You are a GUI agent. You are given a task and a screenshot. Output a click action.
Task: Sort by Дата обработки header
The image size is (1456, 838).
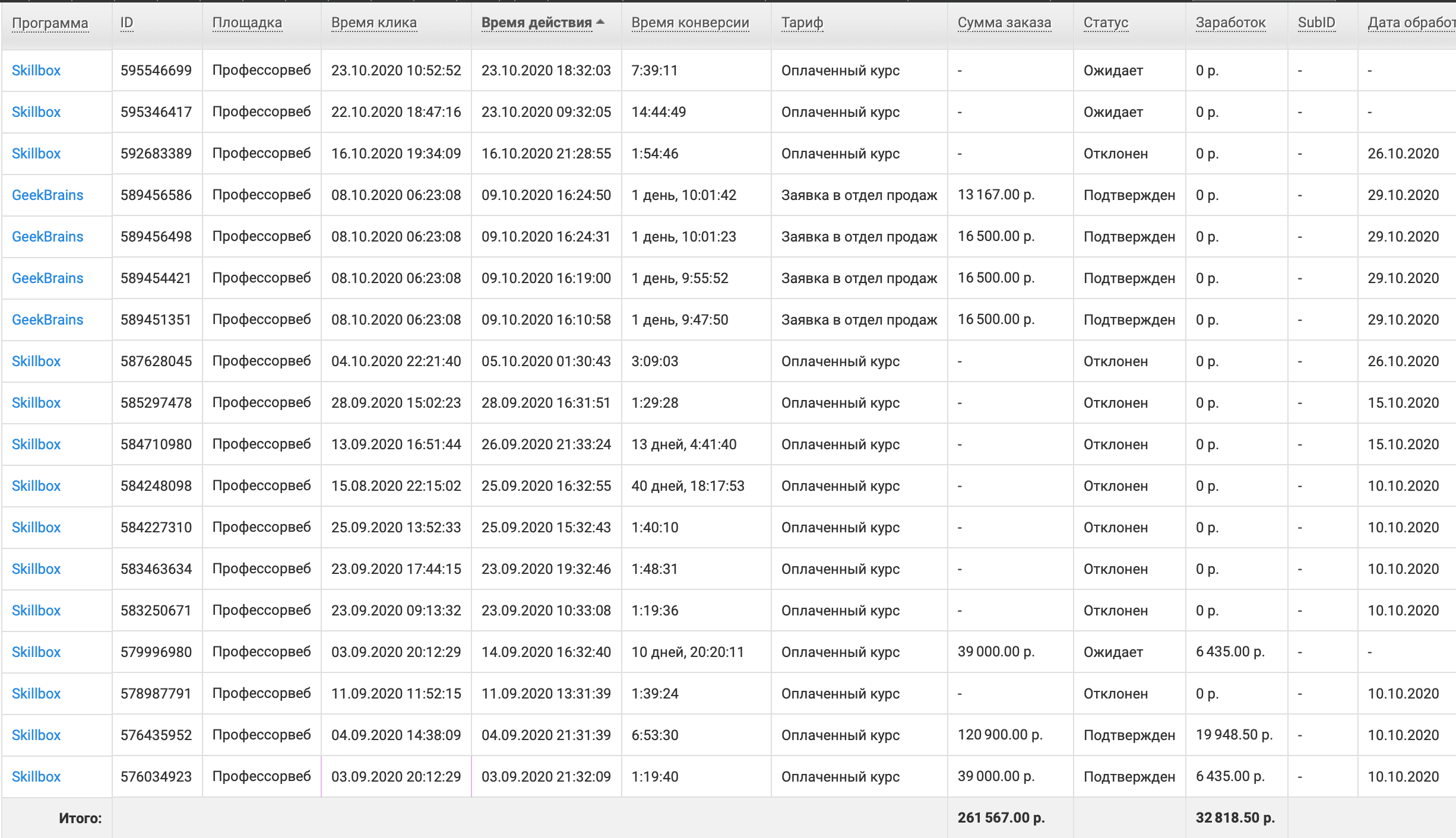tap(1411, 23)
